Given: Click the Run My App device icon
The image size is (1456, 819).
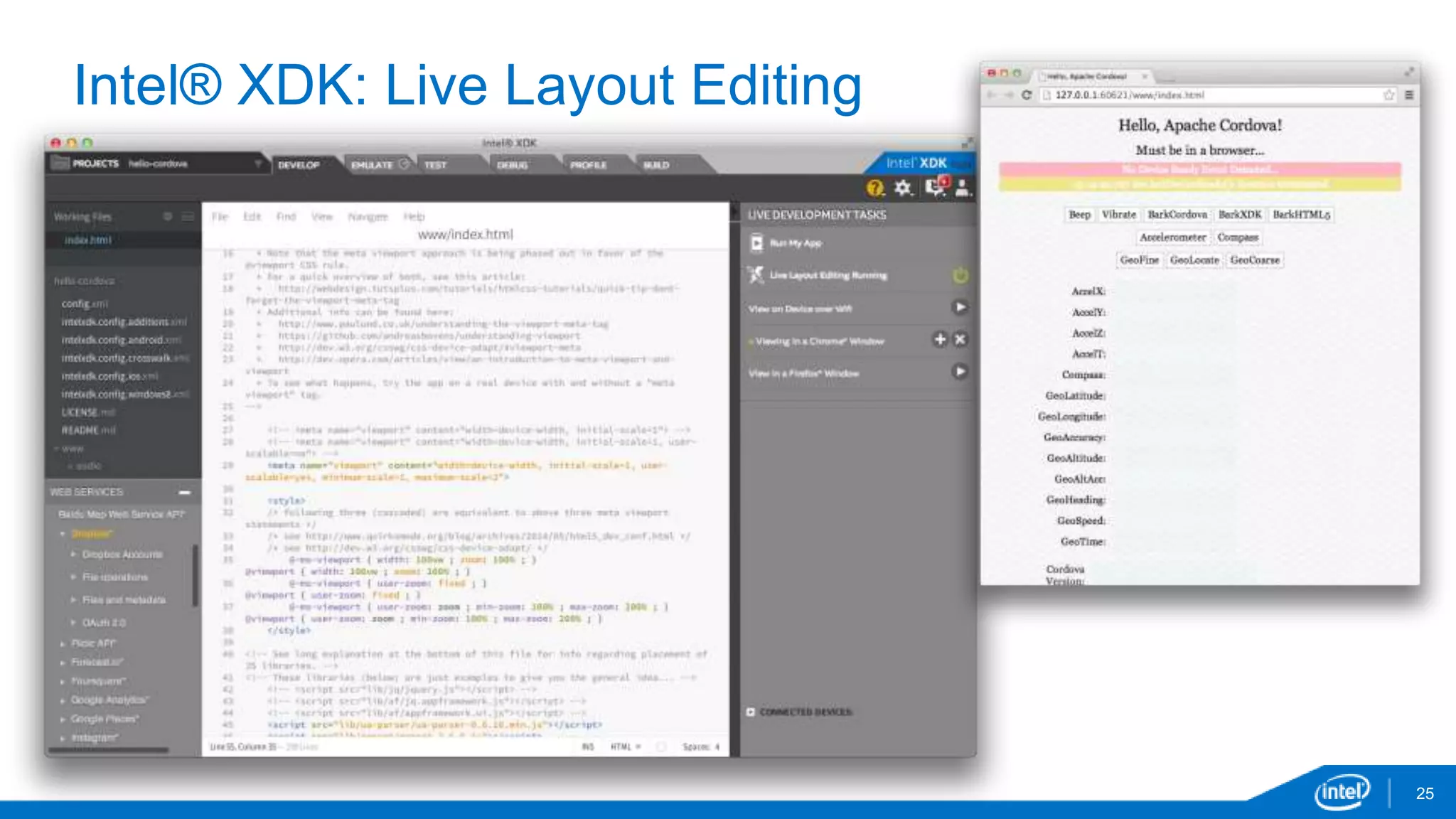Looking at the screenshot, I should [x=756, y=243].
